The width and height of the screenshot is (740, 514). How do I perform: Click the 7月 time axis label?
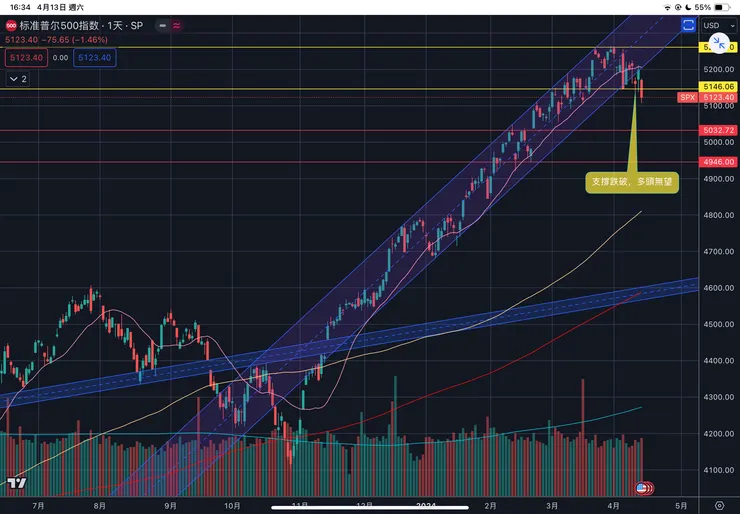point(38,506)
